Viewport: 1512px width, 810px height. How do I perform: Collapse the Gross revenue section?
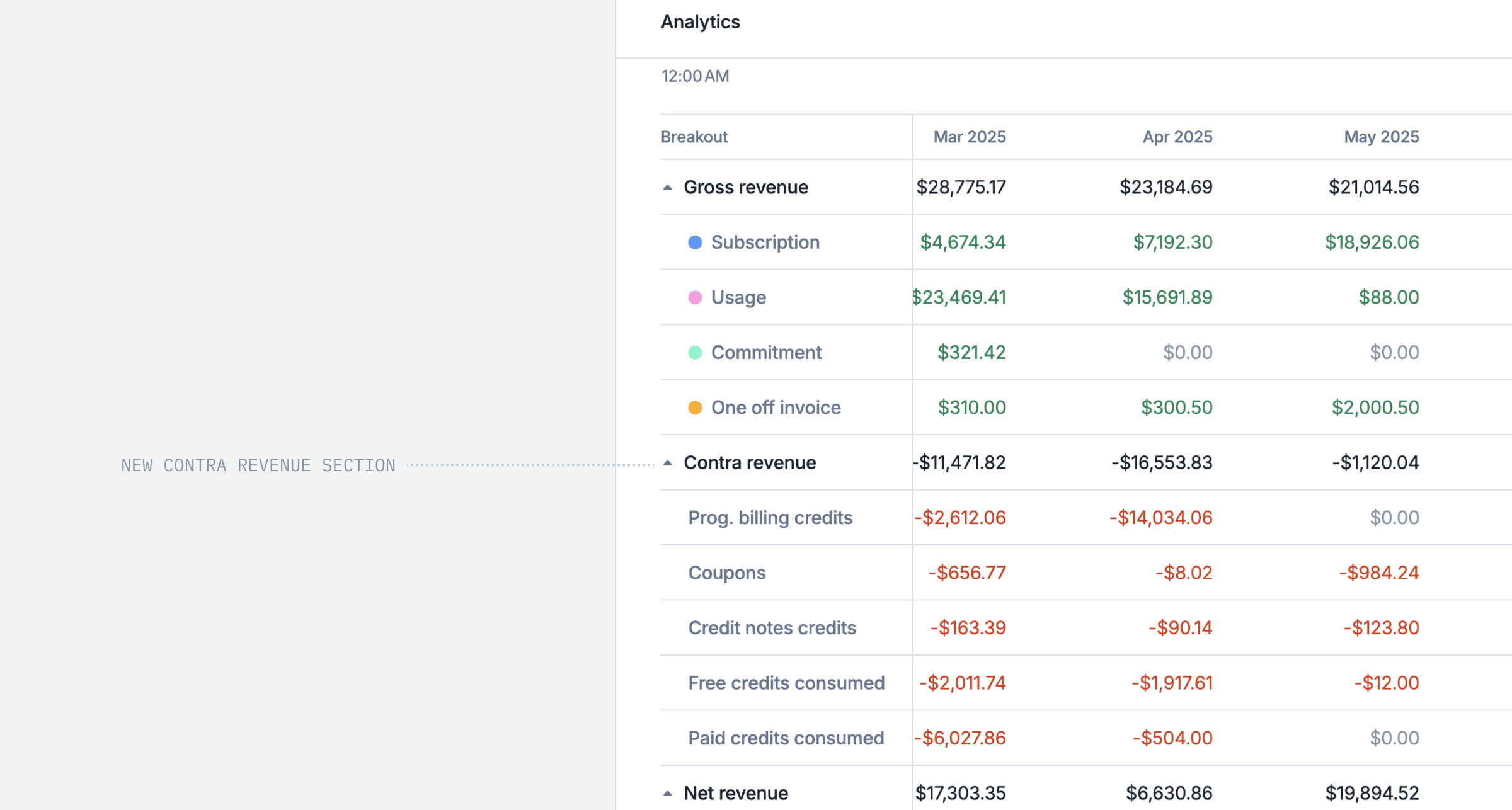pyautogui.click(x=668, y=187)
